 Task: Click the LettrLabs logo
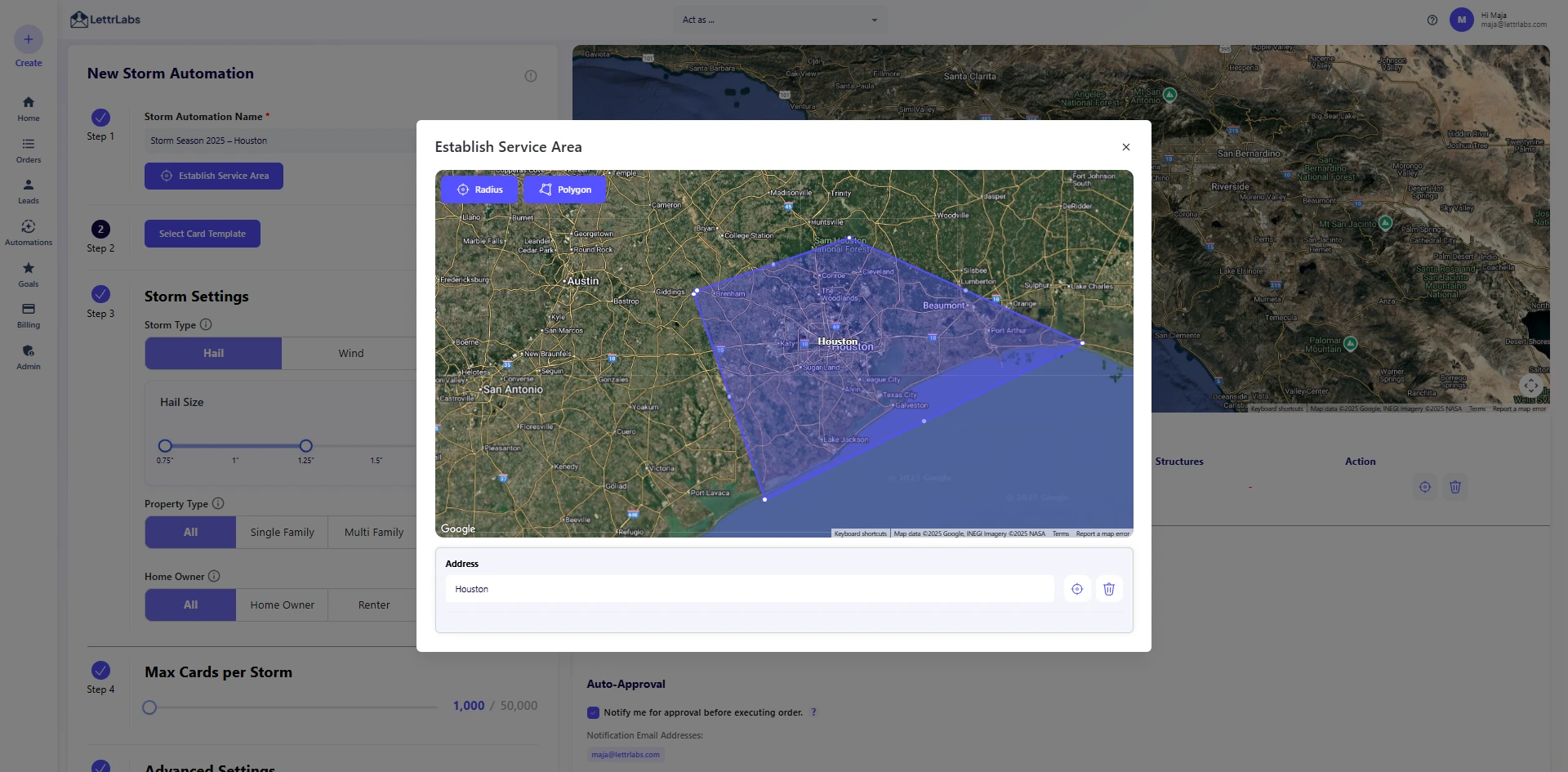pyautogui.click(x=105, y=20)
